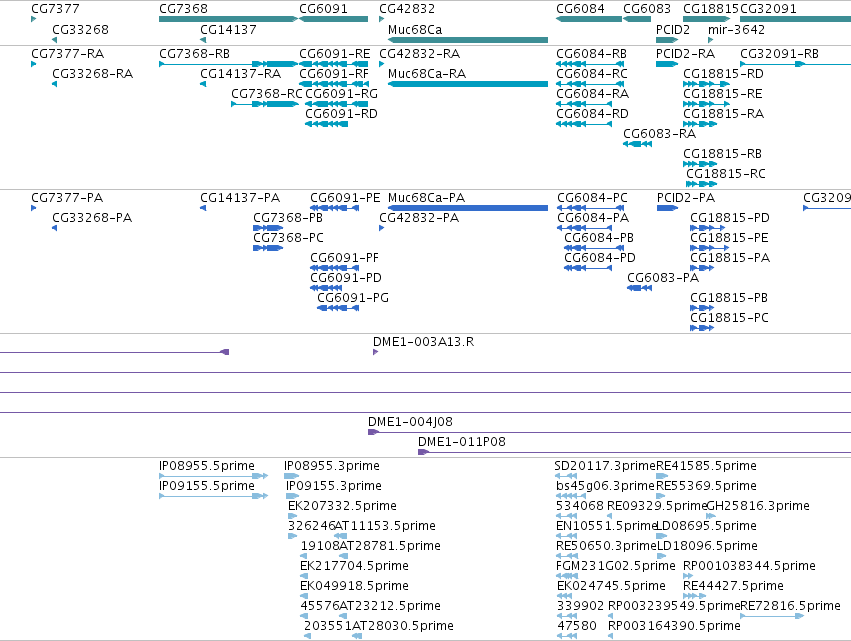Select the CG7368-RC transcript glyph
This screenshot has height=641, width=851.
[x=265, y=104]
